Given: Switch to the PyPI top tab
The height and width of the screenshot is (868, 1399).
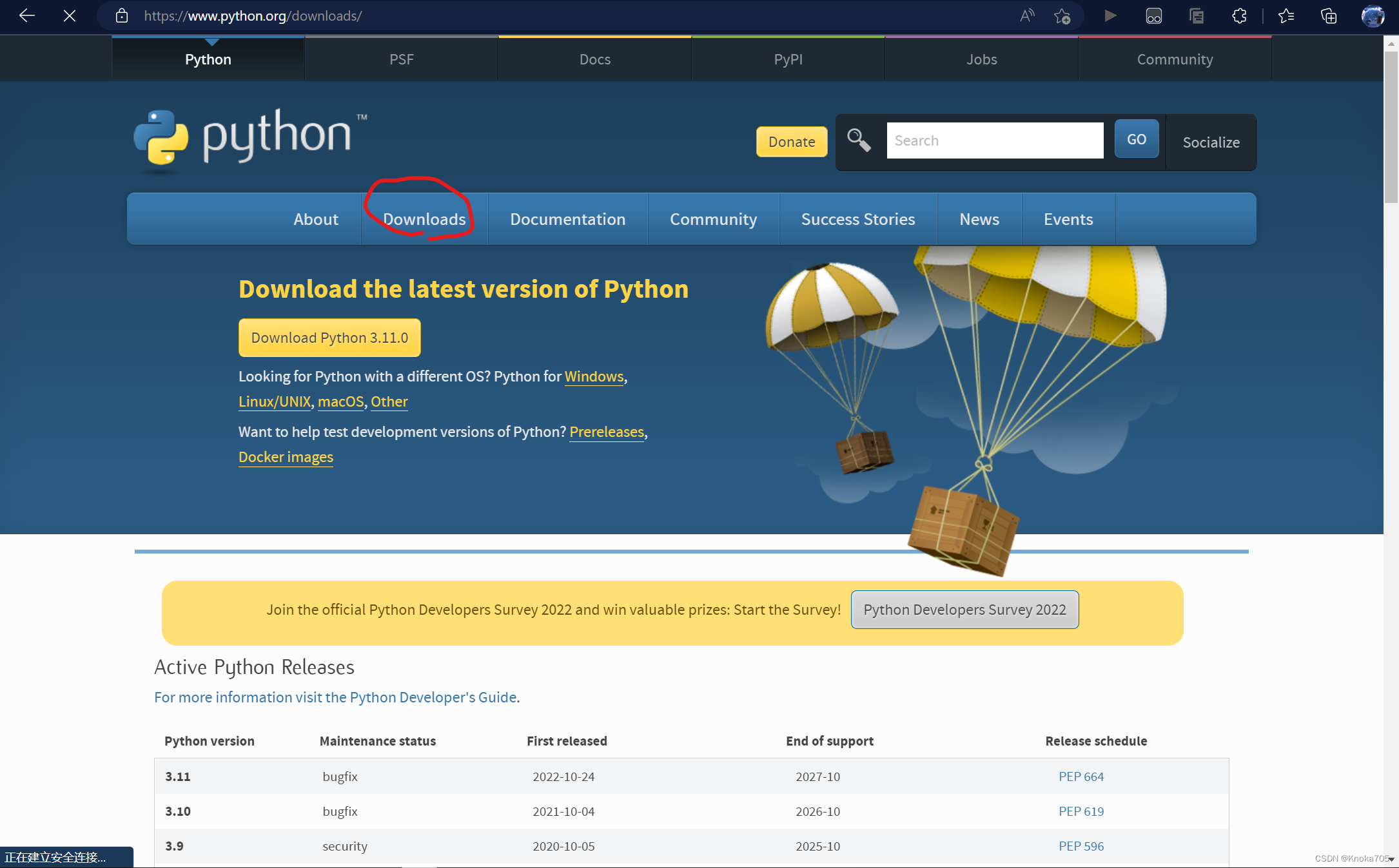Looking at the screenshot, I should tap(788, 59).
